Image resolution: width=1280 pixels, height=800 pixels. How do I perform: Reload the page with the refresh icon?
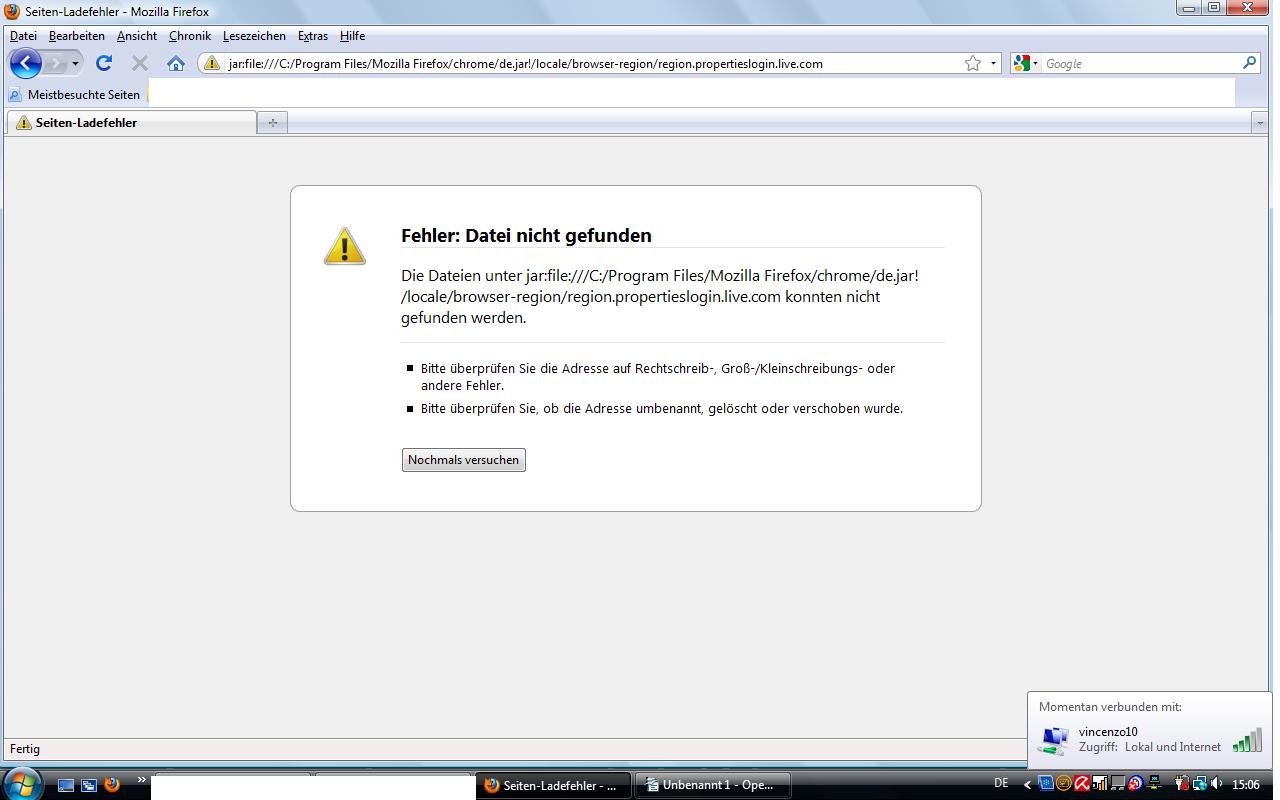[x=103, y=63]
